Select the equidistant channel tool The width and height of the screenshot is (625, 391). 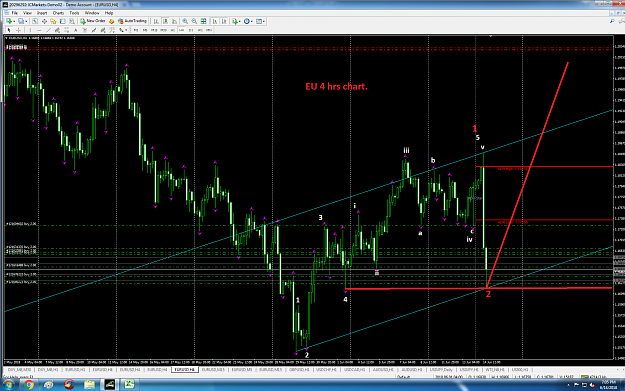[x=57, y=30]
